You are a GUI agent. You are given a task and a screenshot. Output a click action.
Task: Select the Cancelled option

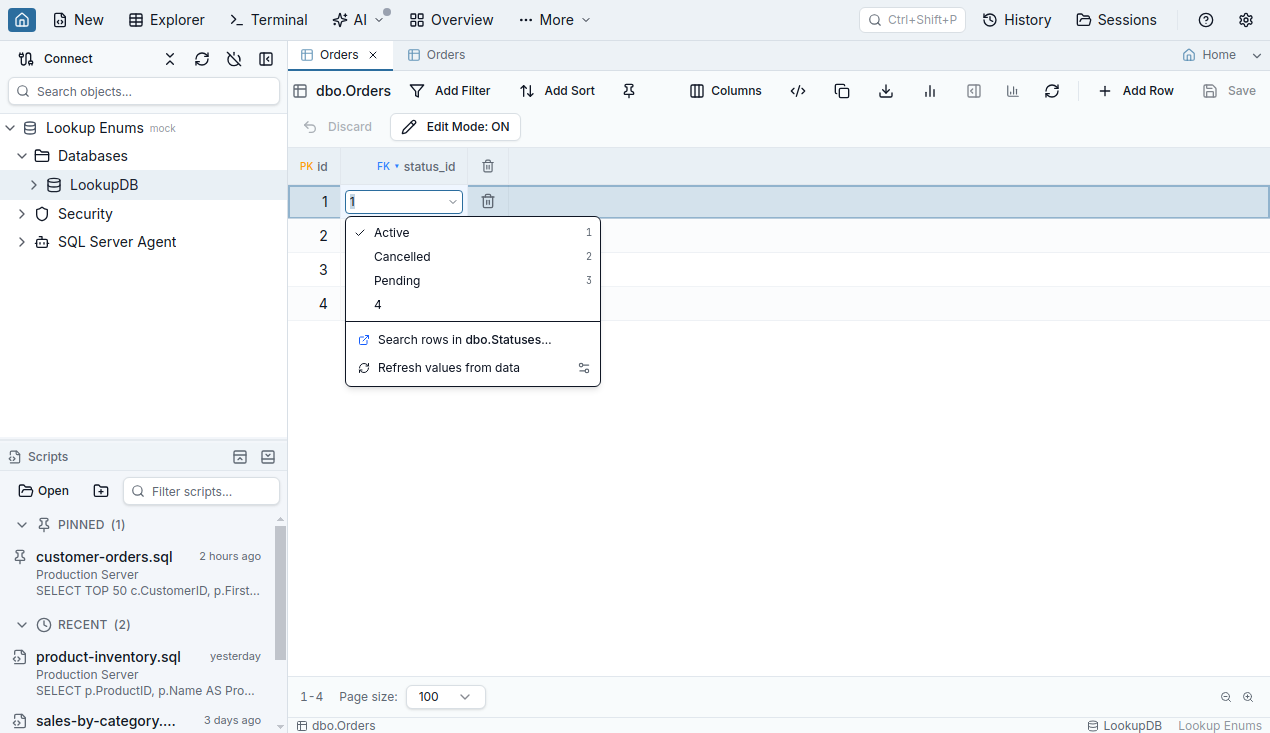(473, 257)
